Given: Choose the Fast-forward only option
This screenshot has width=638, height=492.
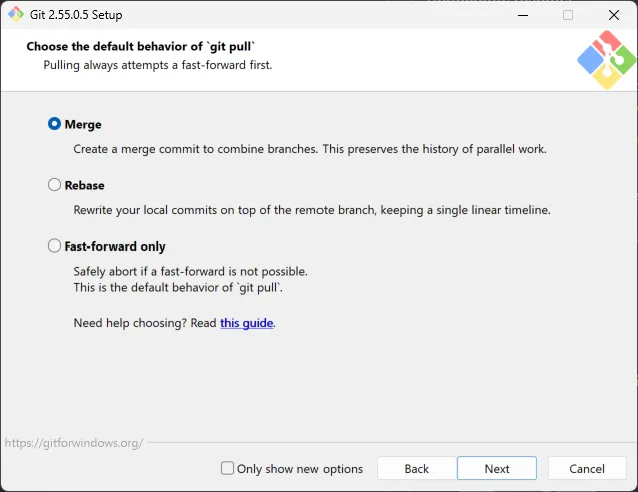Looking at the screenshot, I should (x=54, y=246).
